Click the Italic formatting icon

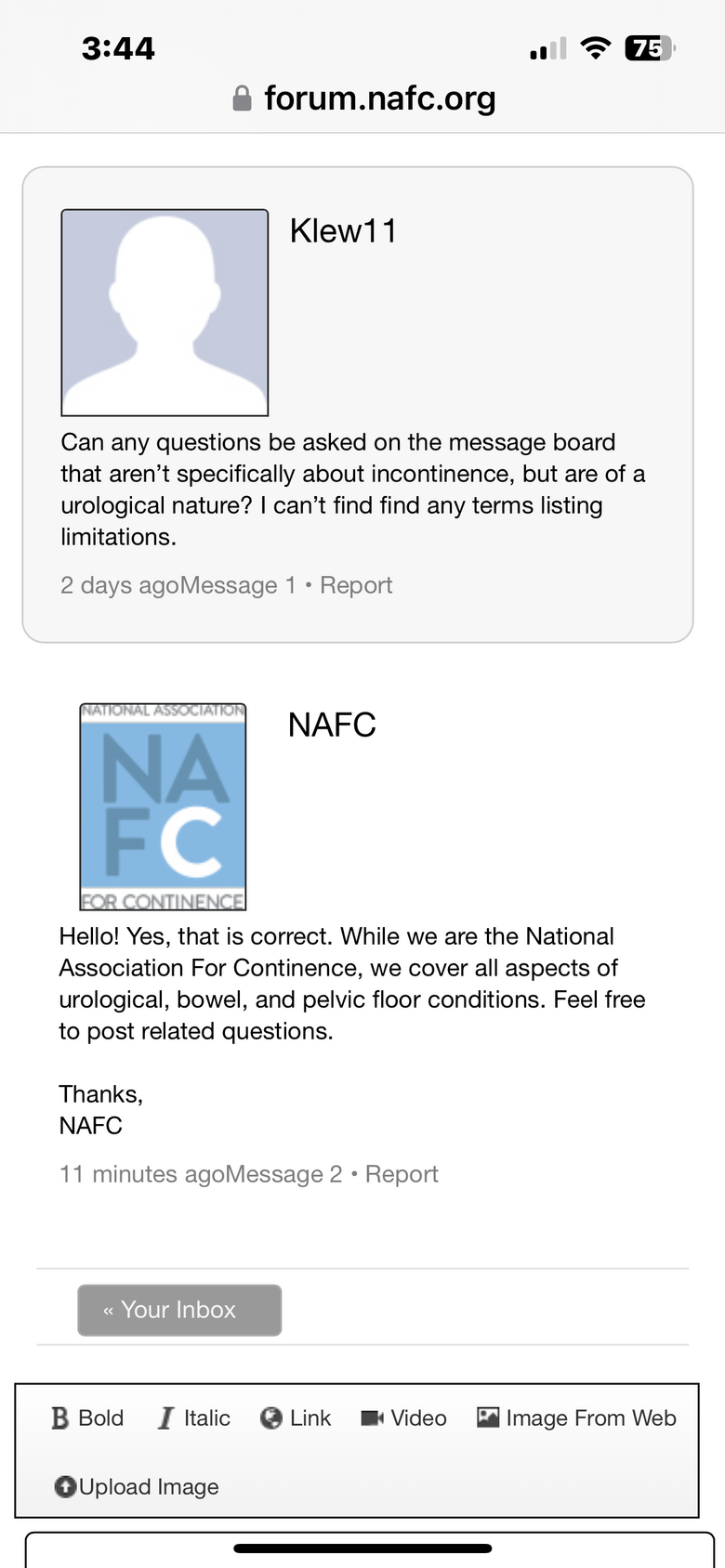click(165, 1418)
